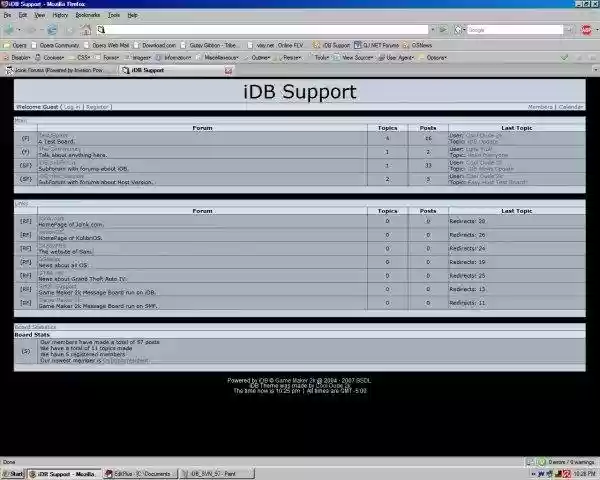The height and width of the screenshot is (480, 600).
Task: Expand the Options web developer menu
Action: [x=433, y=57]
